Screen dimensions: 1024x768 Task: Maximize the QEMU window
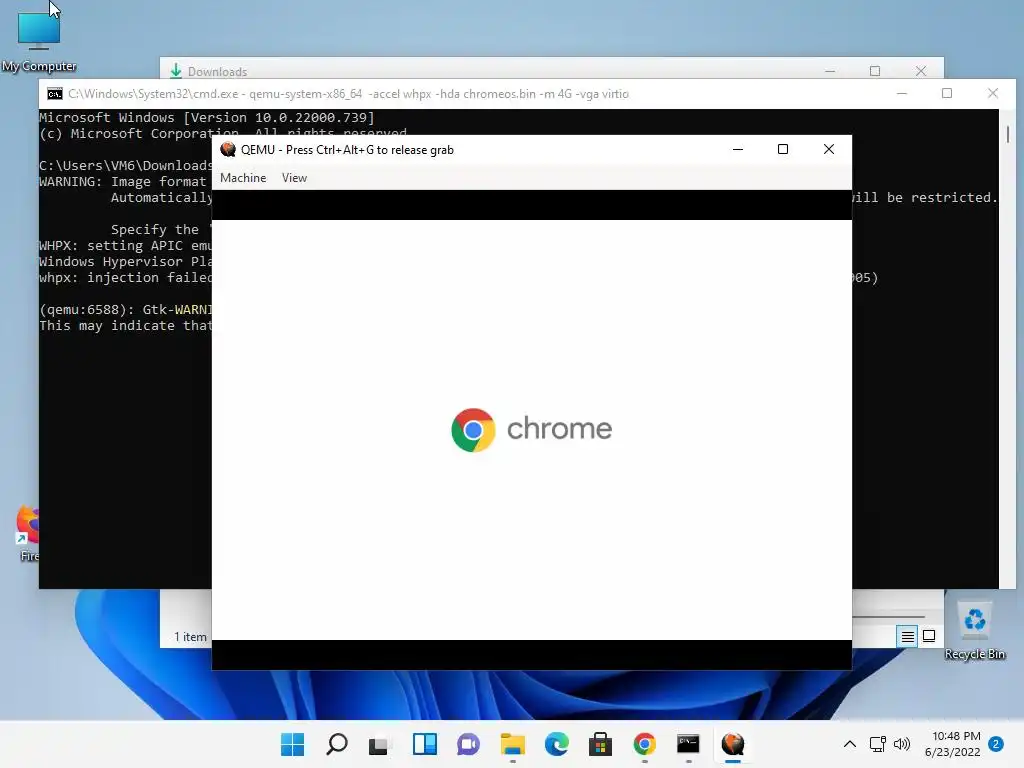tap(783, 150)
